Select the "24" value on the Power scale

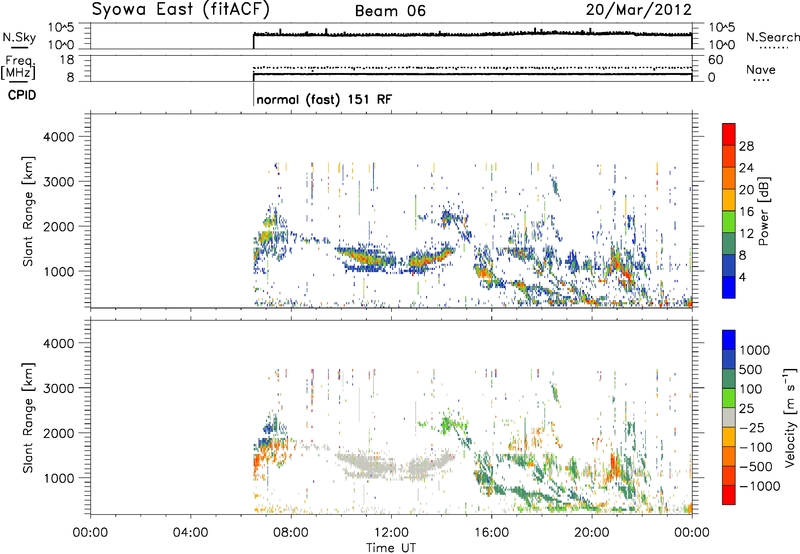tap(746, 168)
